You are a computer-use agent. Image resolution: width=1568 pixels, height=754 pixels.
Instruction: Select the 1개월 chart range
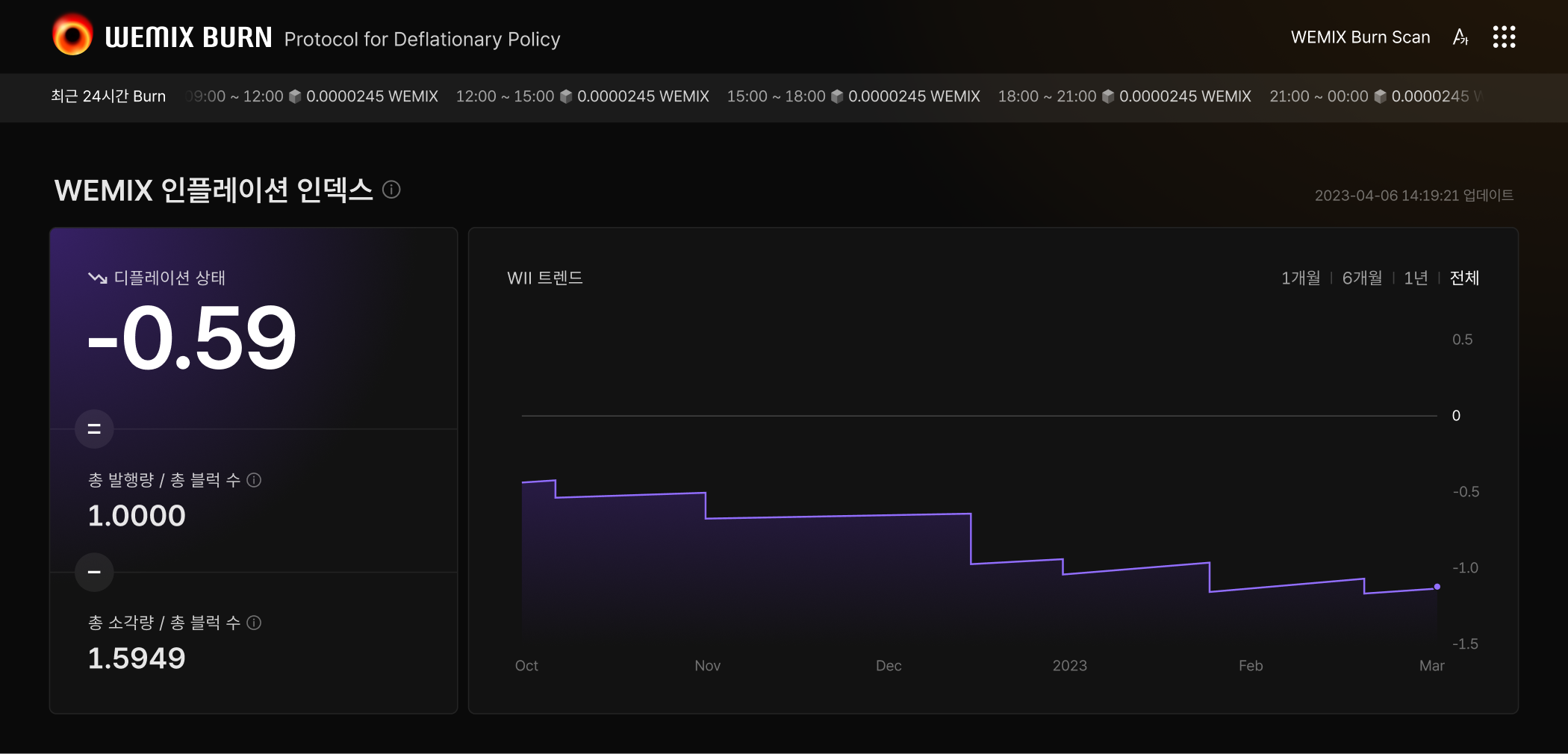(x=1301, y=278)
